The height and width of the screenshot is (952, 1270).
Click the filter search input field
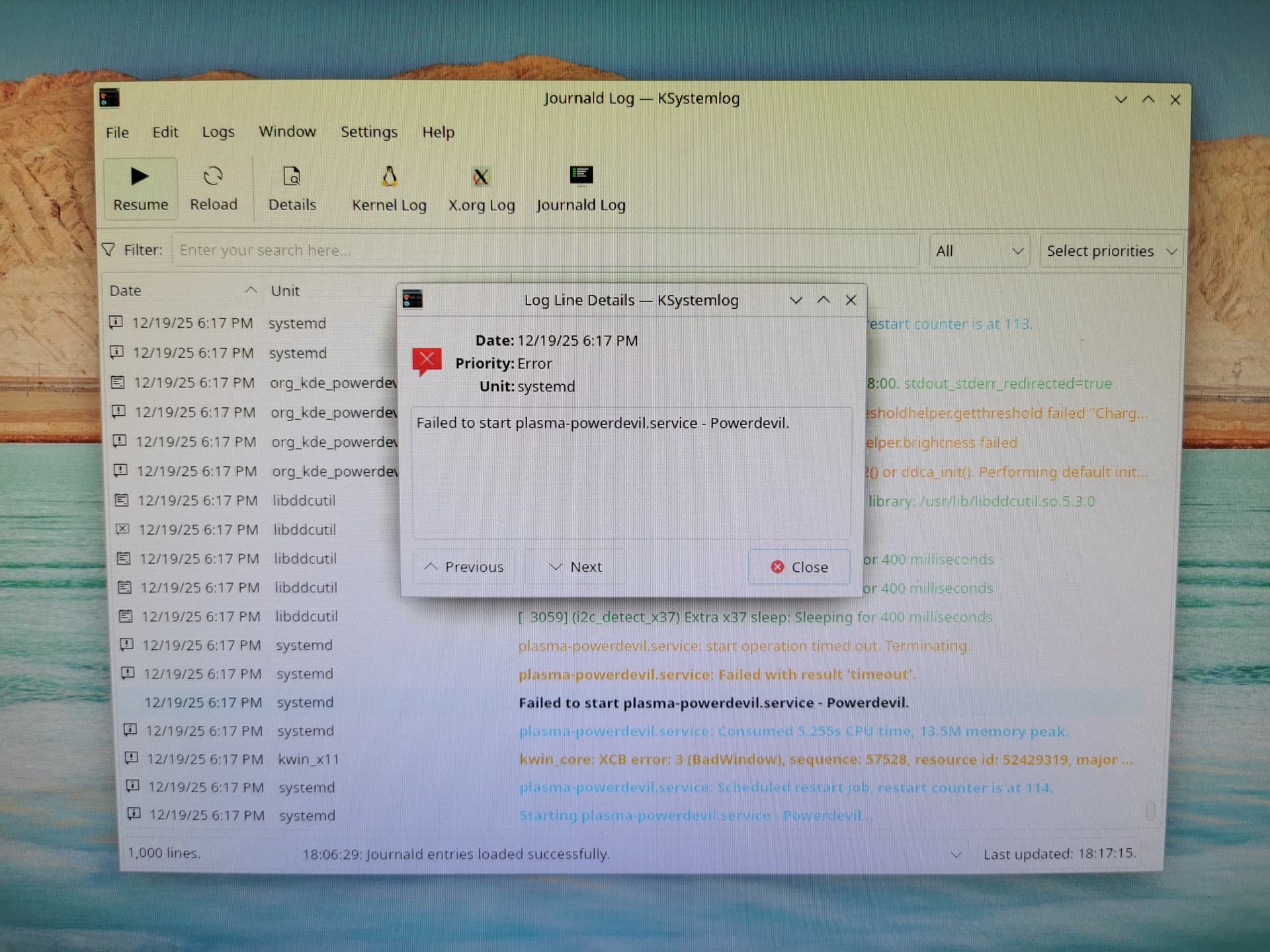(x=545, y=251)
